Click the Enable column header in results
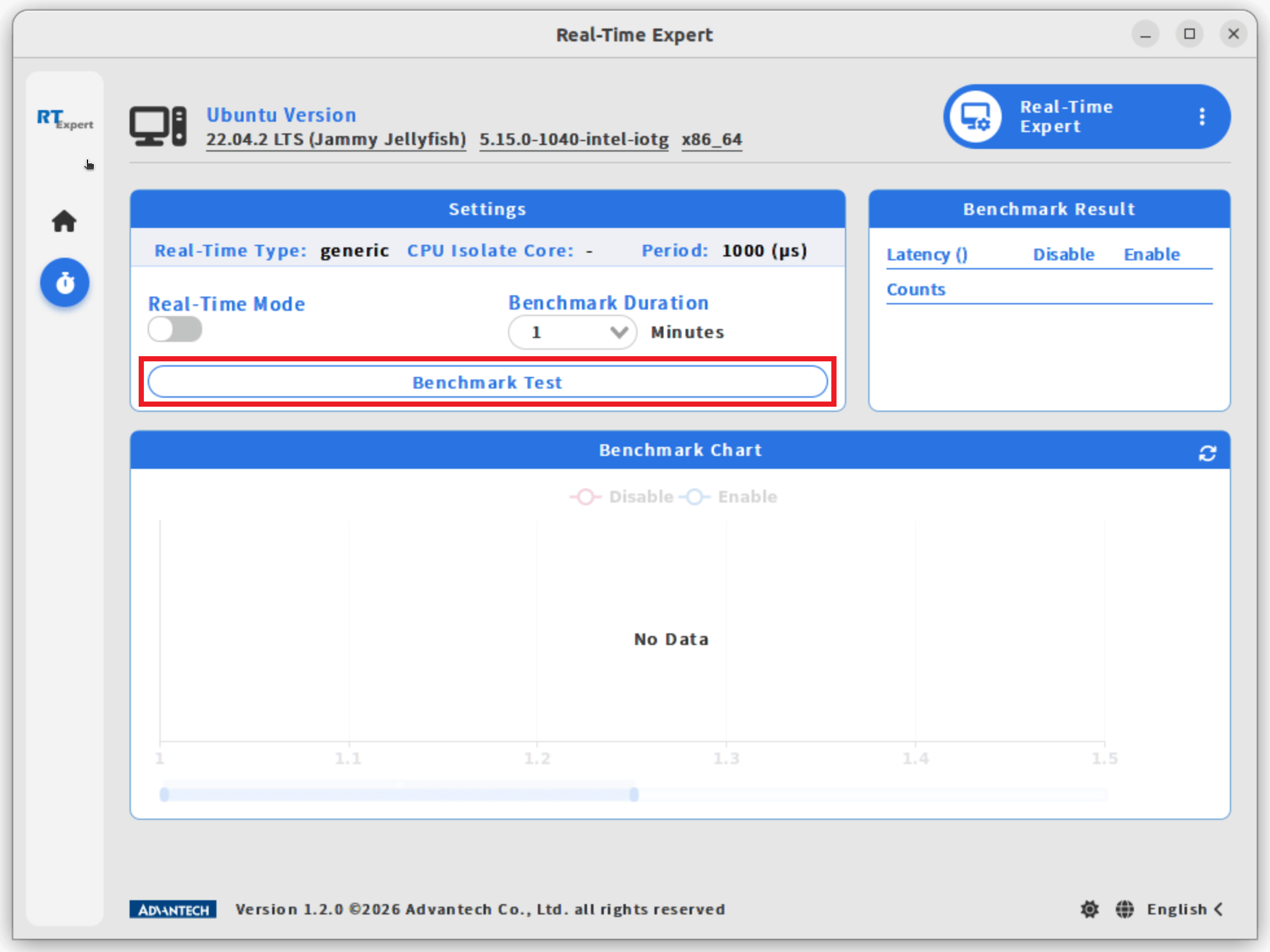Screen dimensions: 1270x952 click(1152, 255)
